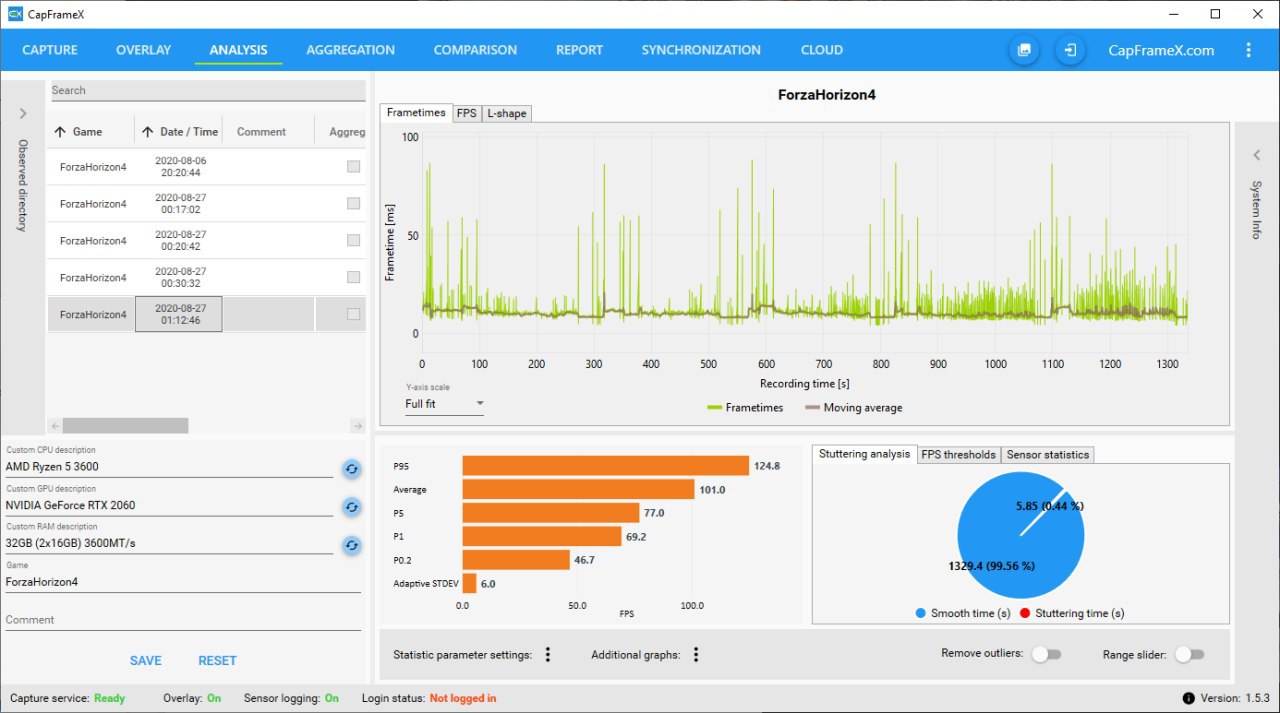This screenshot has height=713, width=1280.
Task: Tick the aggregation checkbox for 01:12:46 record
Action: pos(353,314)
